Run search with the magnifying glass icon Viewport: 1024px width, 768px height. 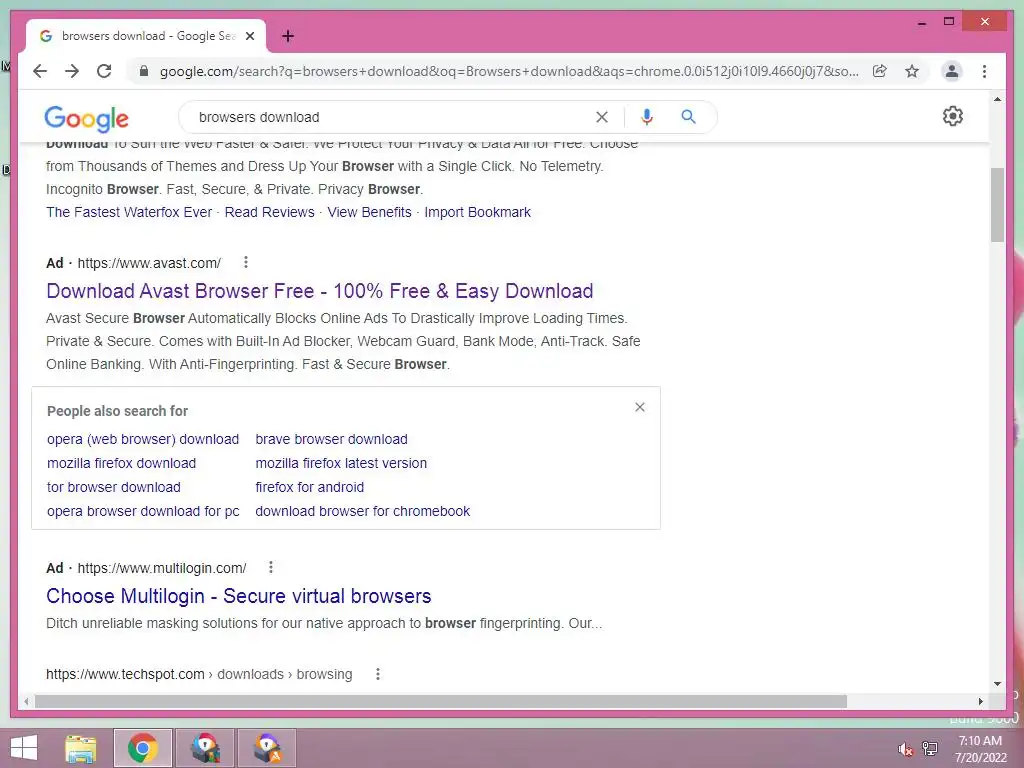click(688, 117)
